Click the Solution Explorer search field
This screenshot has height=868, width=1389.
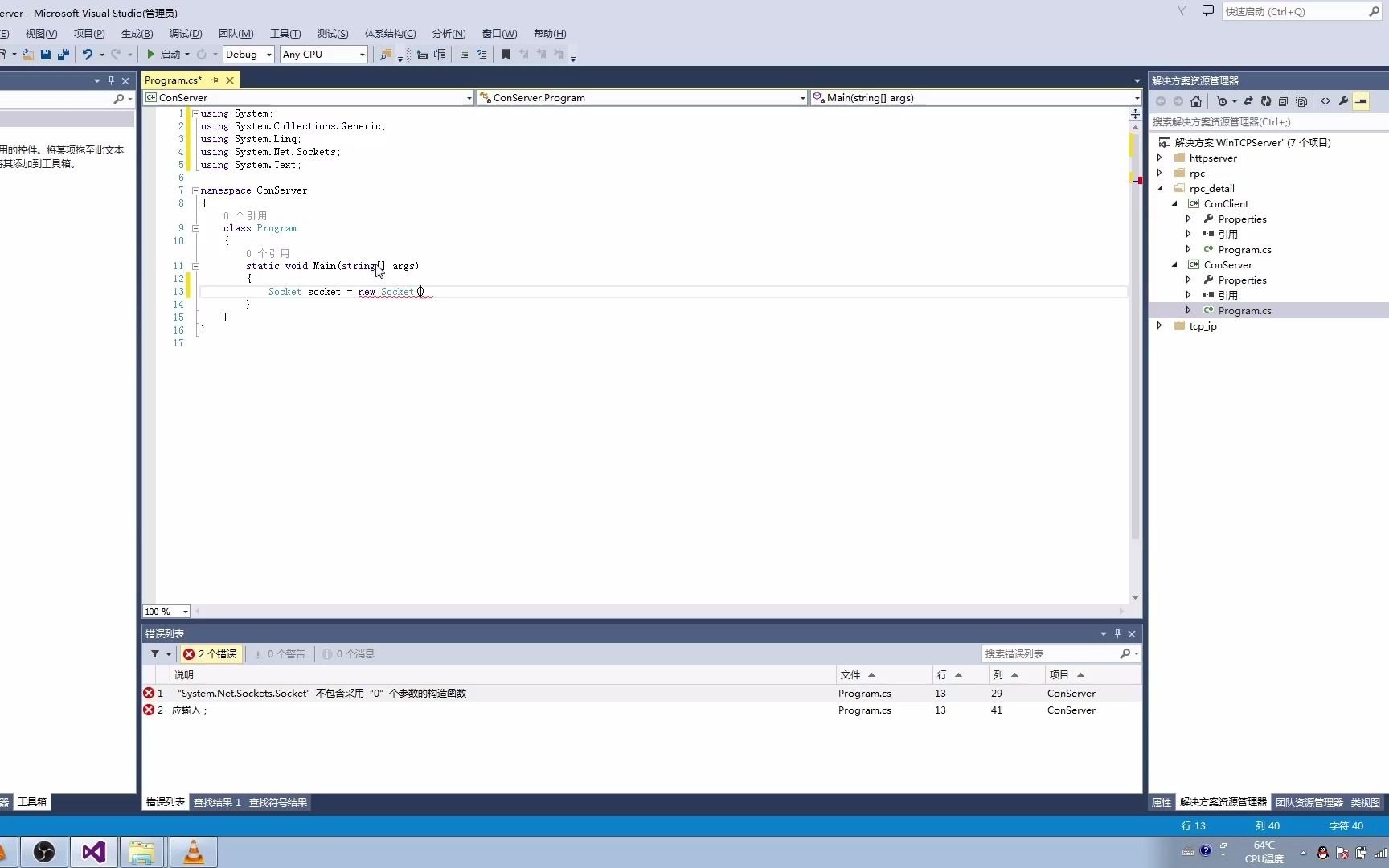pyautogui.click(x=1267, y=122)
